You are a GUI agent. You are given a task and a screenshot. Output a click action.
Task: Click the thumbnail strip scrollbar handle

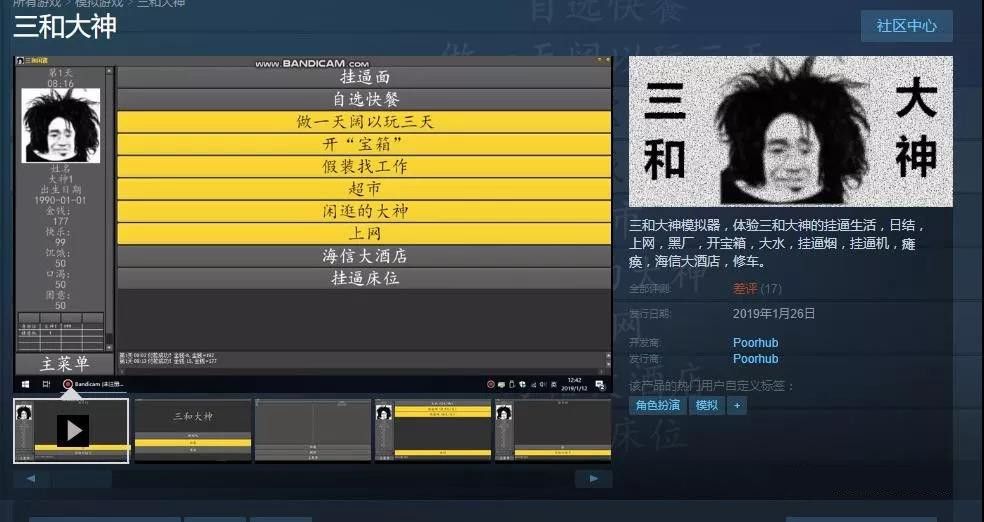pyautogui.click(x=82, y=479)
